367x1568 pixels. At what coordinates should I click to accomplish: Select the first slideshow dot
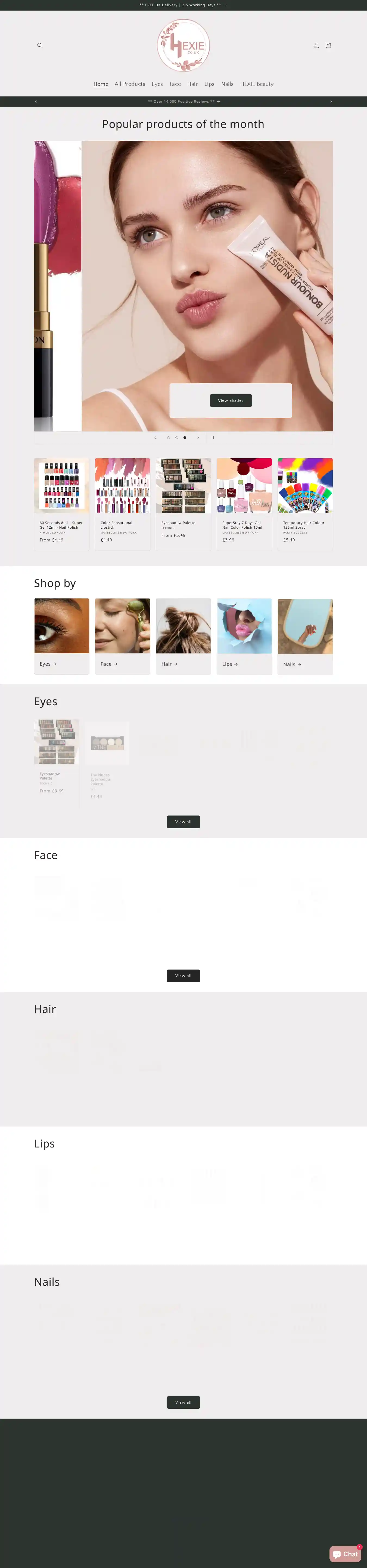[169, 438]
